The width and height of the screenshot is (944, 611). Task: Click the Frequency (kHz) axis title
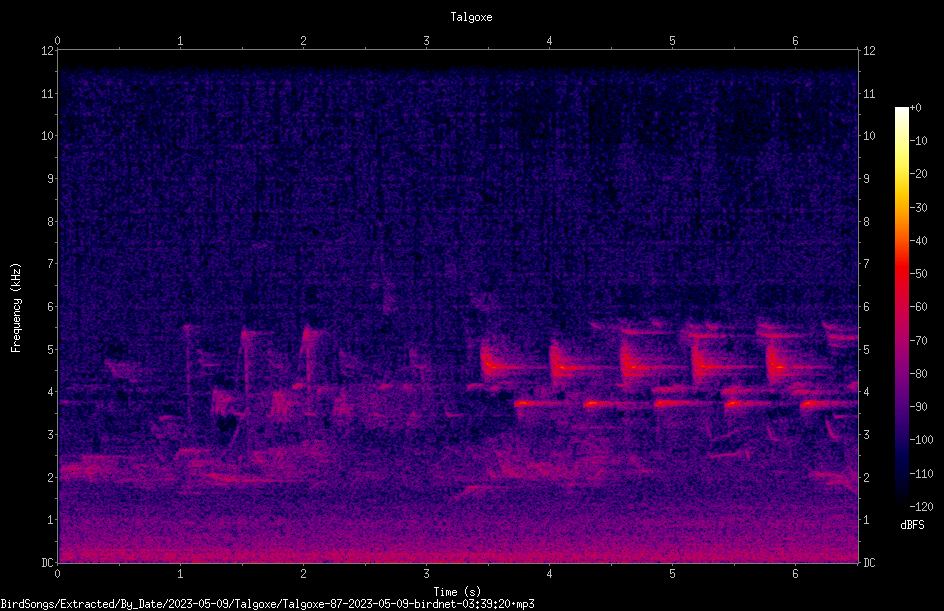coord(16,308)
